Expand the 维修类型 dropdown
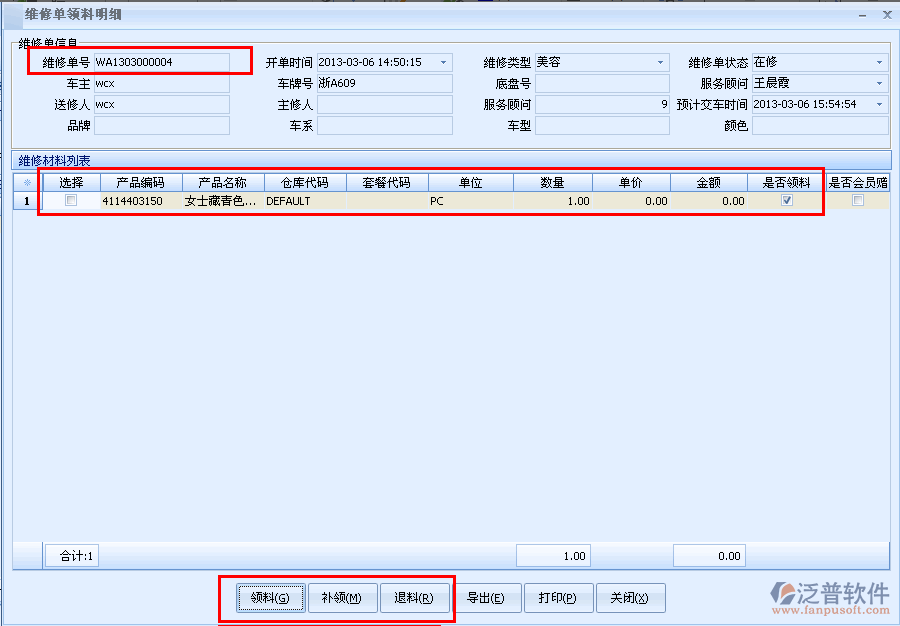 point(661,63)
